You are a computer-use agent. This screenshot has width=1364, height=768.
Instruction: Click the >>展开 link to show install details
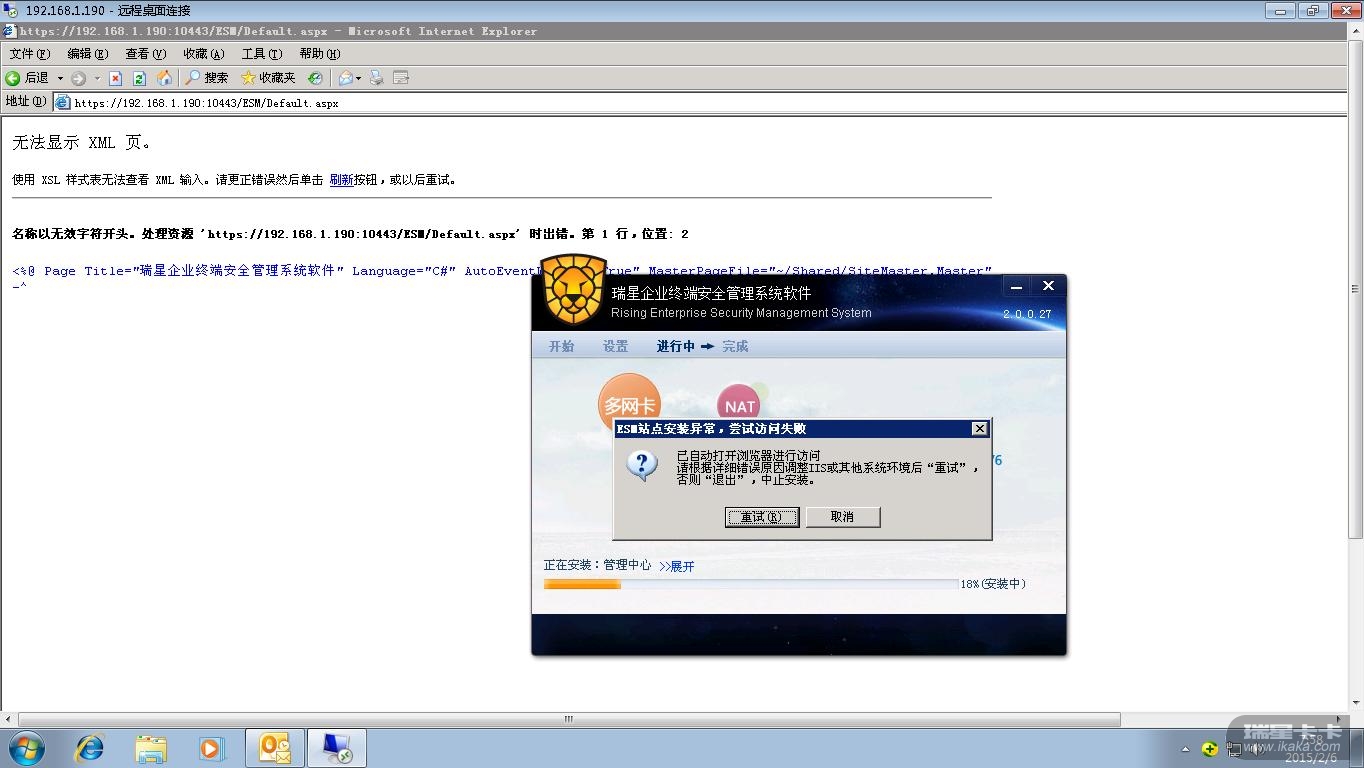click(x=676, y=566)
